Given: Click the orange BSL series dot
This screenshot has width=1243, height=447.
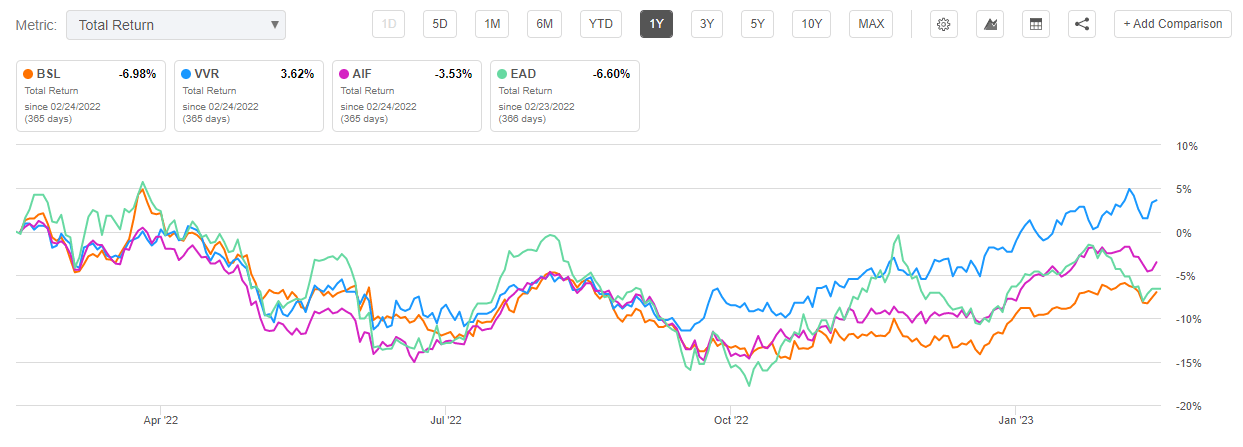Looking at the screenshot, I should 27,73.
